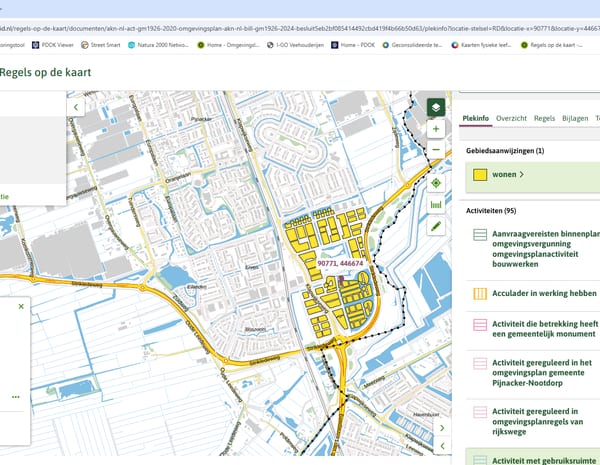Open the Street Smart bookmark
This screenshot has width=600, height=465.
102,45
